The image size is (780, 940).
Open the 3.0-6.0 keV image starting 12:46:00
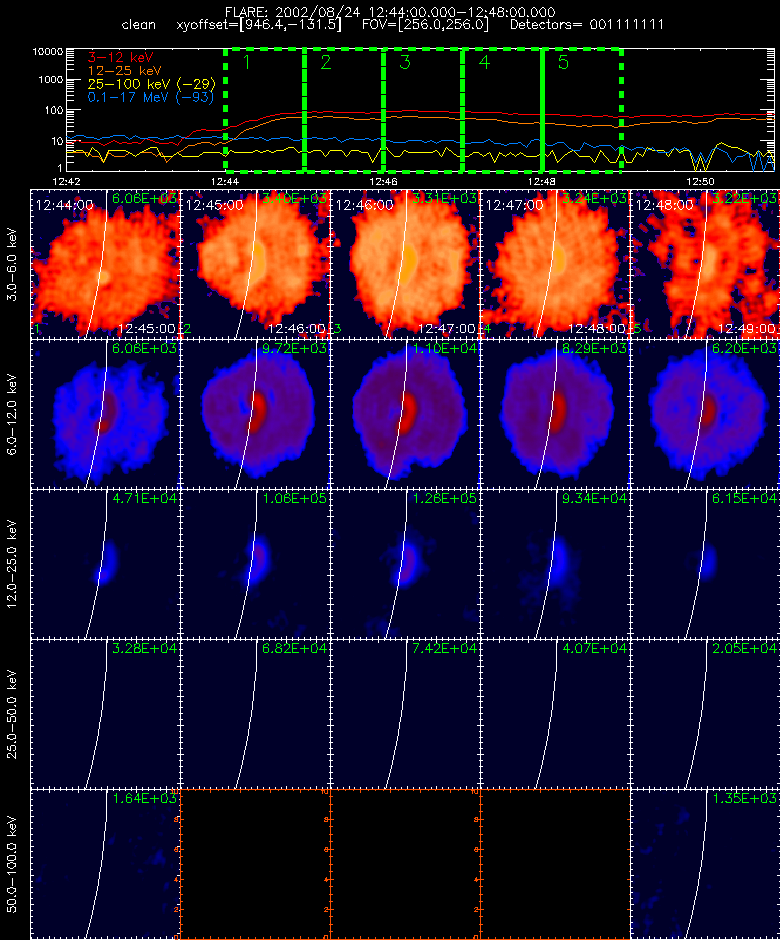click(405, 264)
